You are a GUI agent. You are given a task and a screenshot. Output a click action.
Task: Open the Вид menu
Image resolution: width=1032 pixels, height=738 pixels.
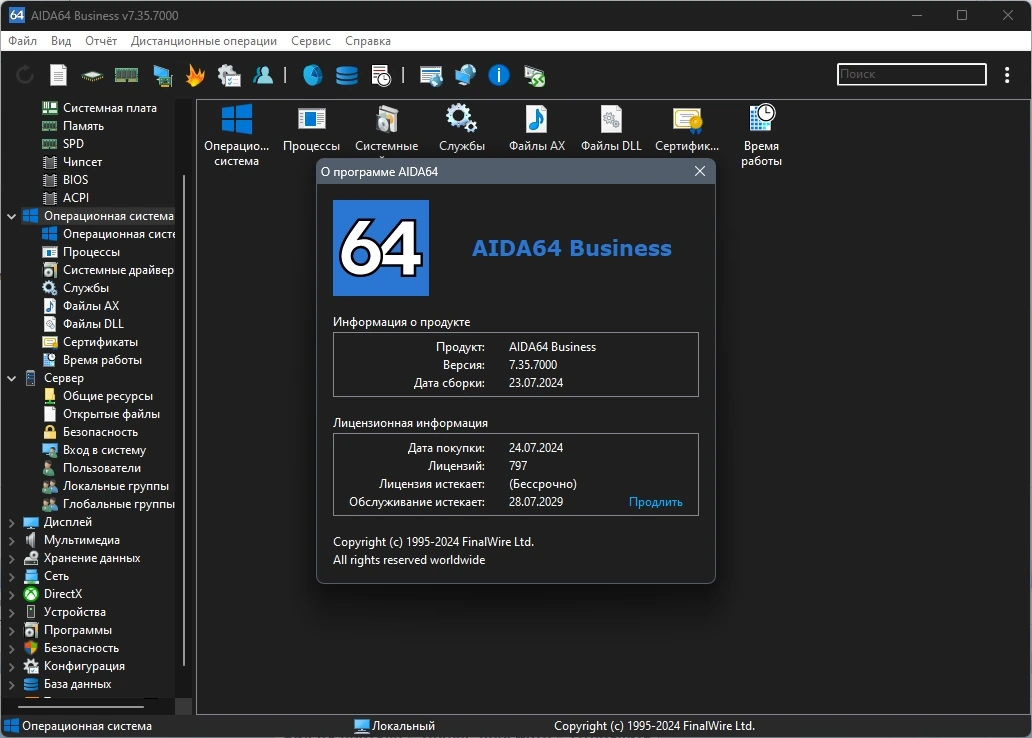61,41
